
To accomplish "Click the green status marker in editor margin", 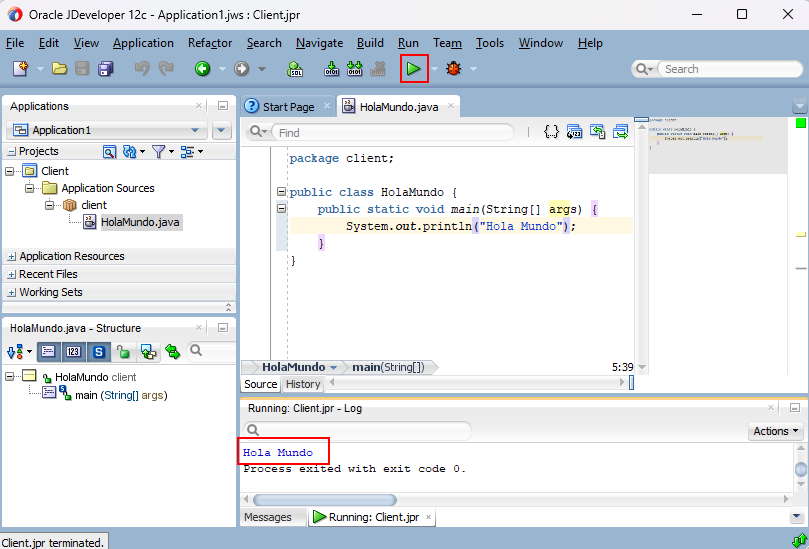I will pyautogui.click(x=800, y=123).
